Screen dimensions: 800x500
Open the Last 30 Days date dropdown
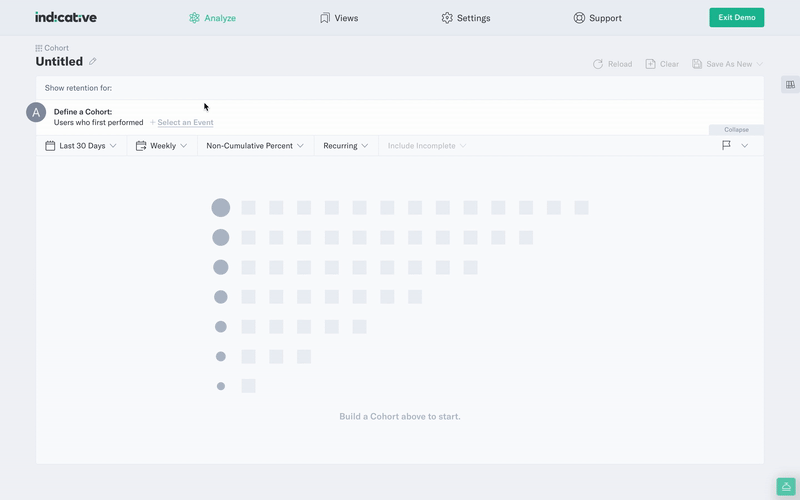[81, 145]
